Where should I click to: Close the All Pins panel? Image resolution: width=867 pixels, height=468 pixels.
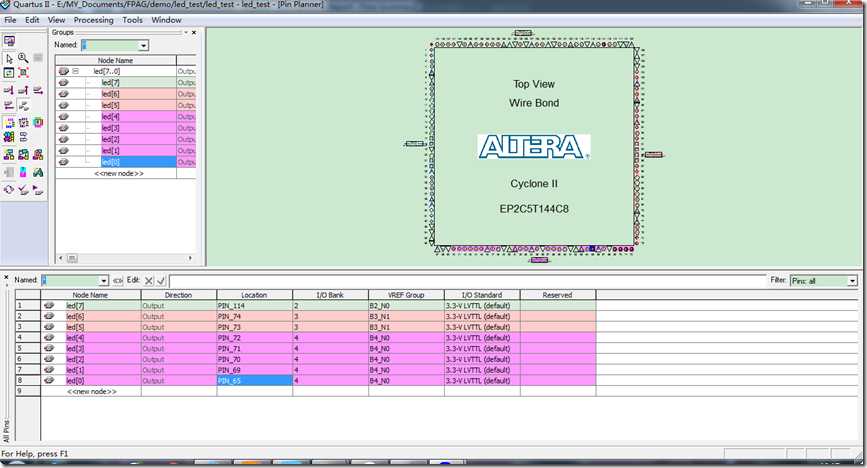(6, 278)
